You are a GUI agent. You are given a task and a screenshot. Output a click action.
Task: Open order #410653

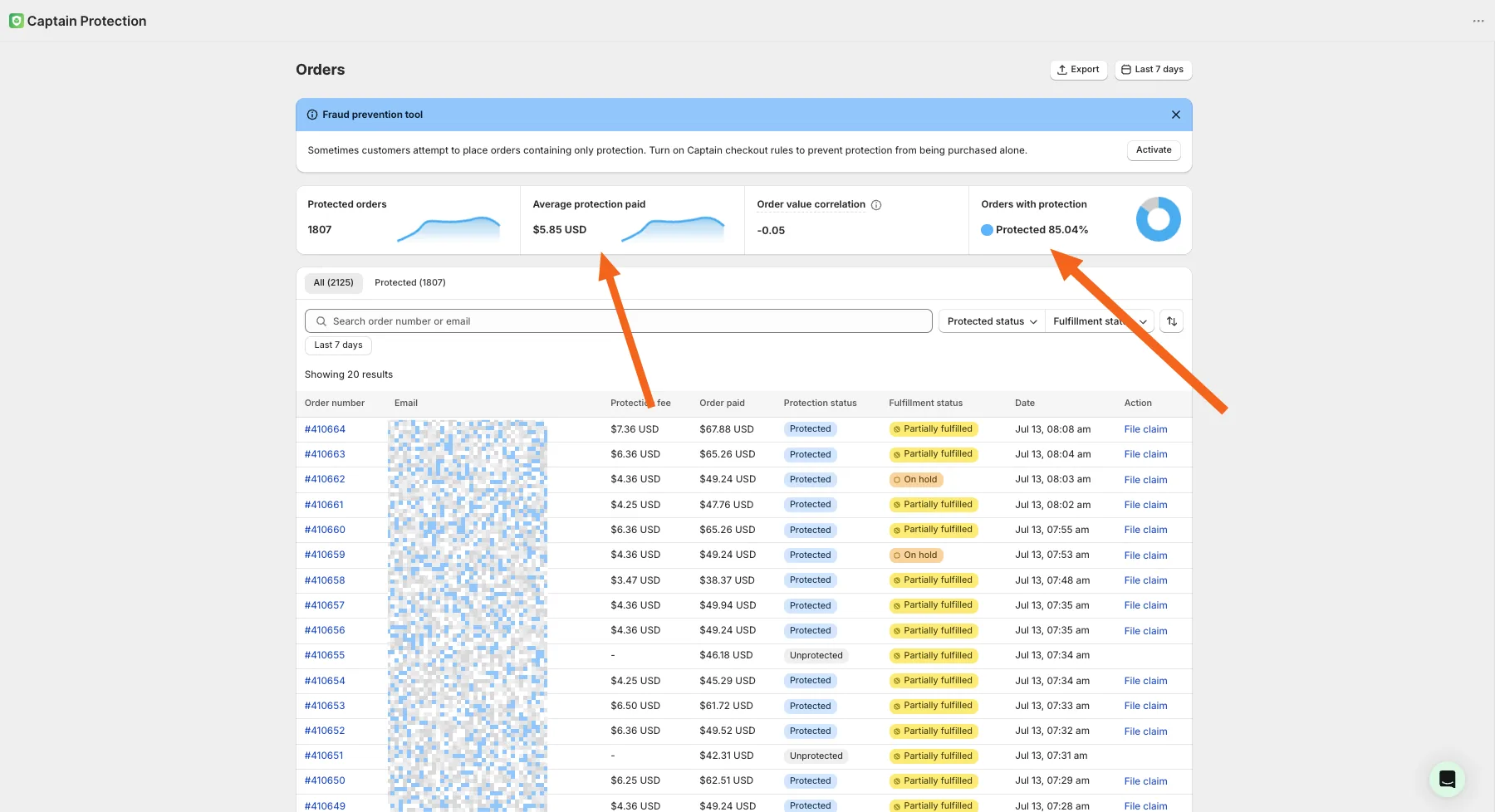325,706
